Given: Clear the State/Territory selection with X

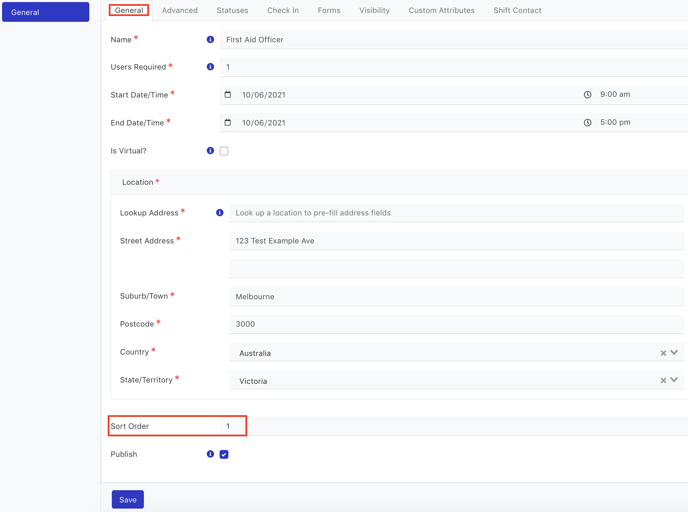Looking at the screenshot, I should tap(663, 380).
